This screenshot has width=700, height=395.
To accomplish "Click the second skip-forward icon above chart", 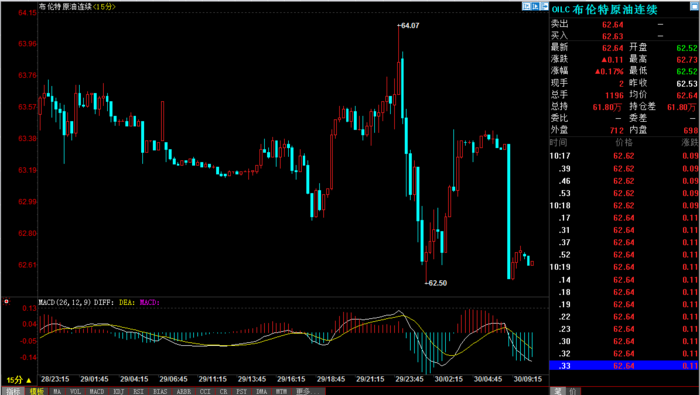I will pos(535,6).
